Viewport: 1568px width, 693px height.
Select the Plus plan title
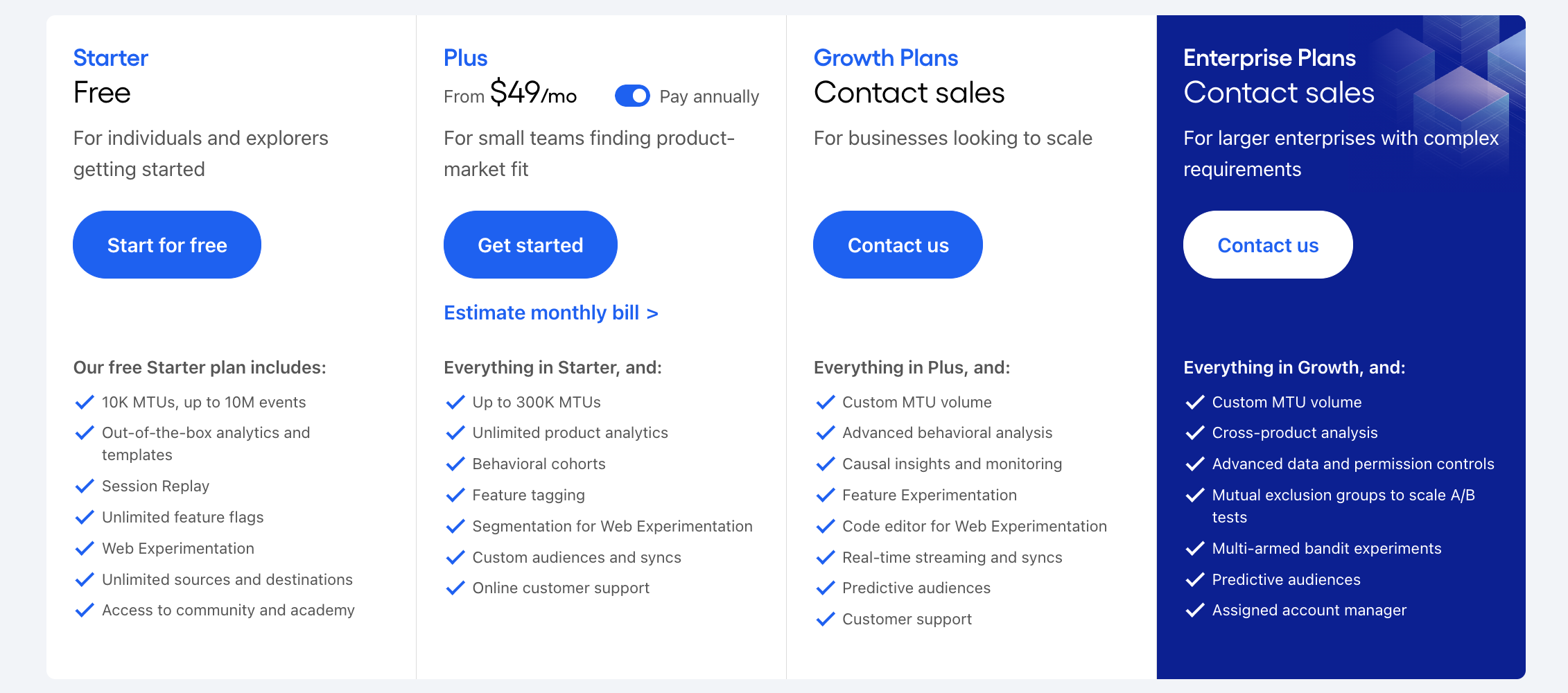tap(466, 58)
